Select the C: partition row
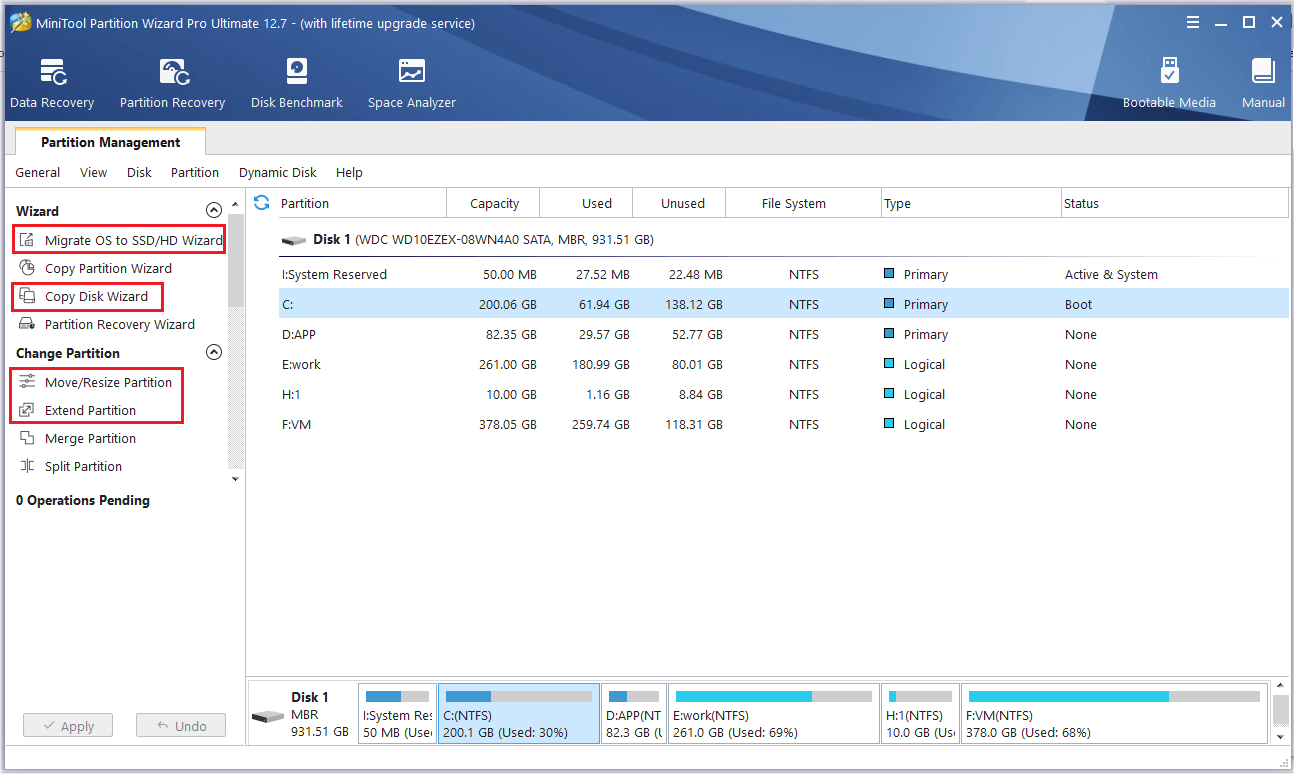Viewport: 1296px width, 774px height. (x=784, y=304)
